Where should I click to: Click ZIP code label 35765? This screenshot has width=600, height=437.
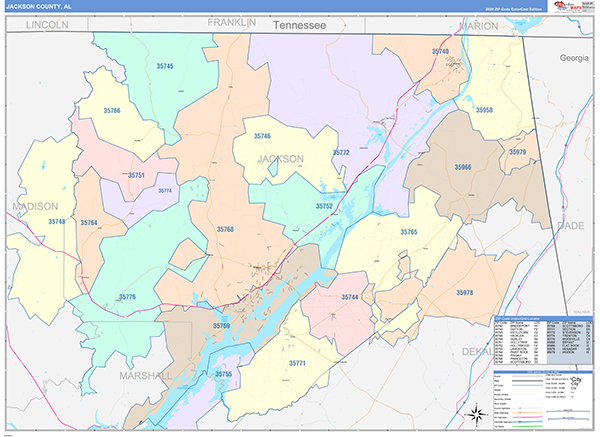coord(409,232)
